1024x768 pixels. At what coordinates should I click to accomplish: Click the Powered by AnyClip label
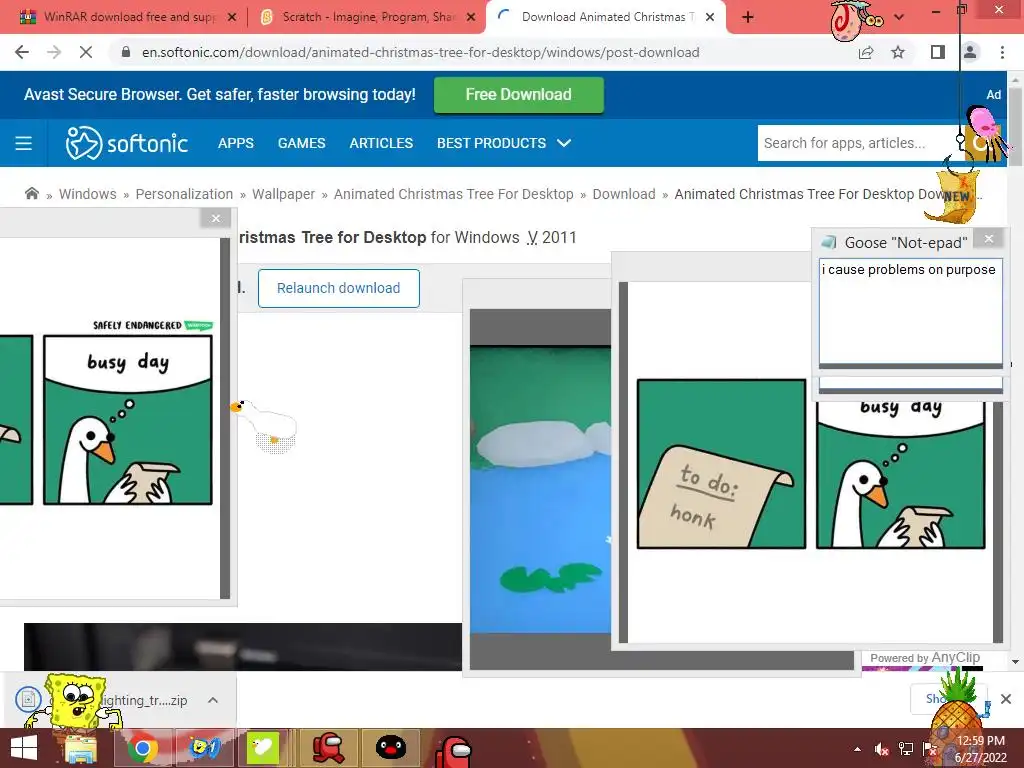click(925, 658)
